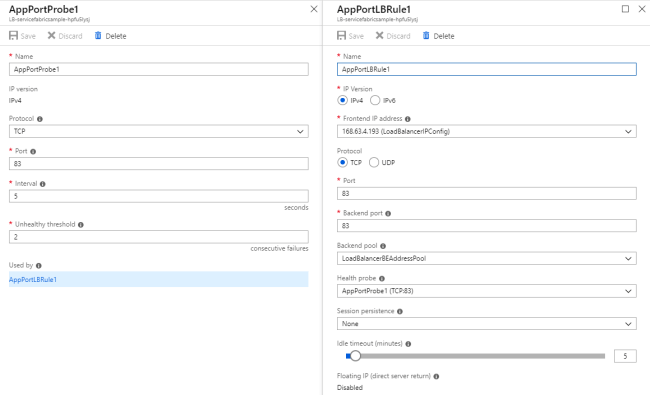Image resolution: width=650 pixels, height=395 pixels.
Task: Click Idle timeout value box
Action: tap(625, 356)
